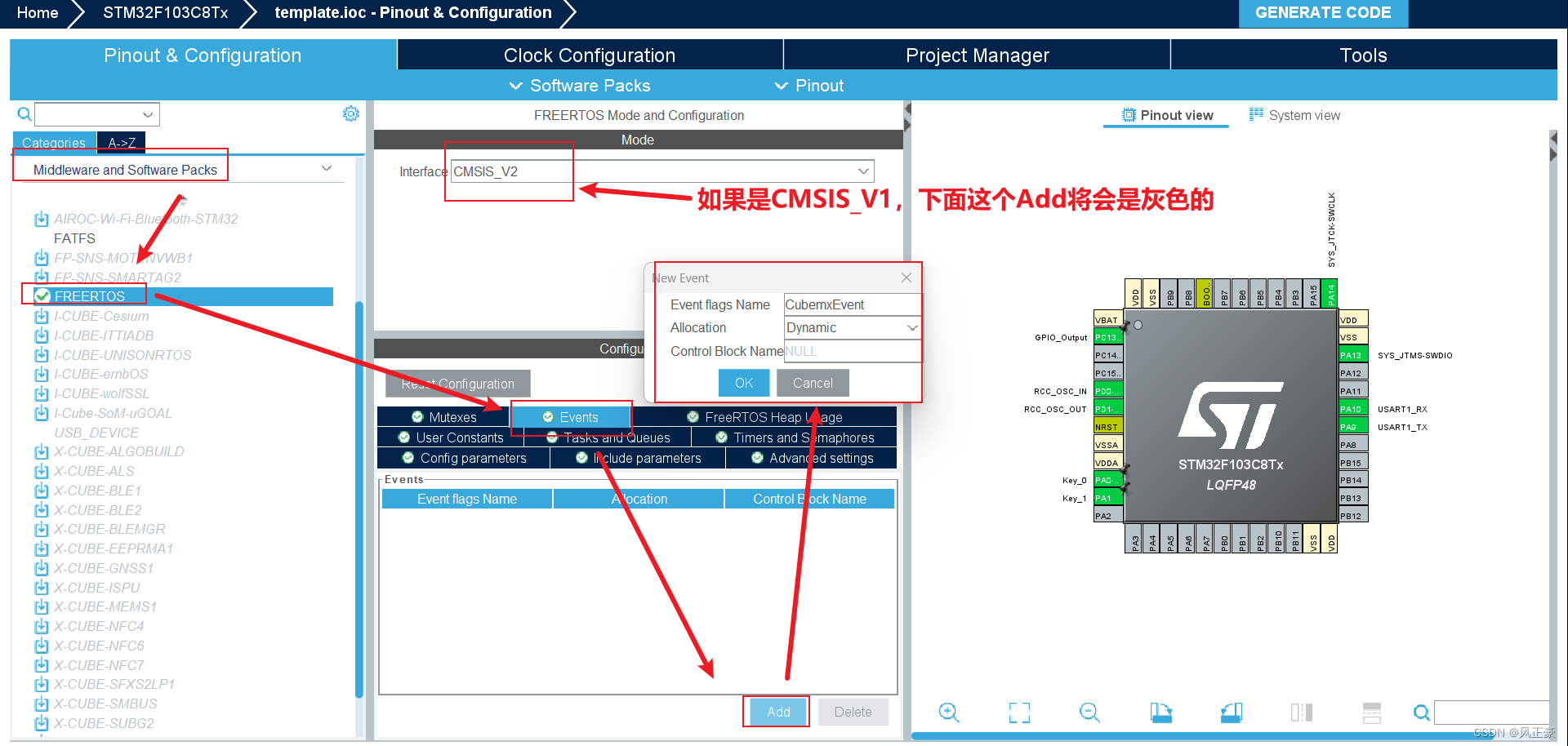Open the Timers and Semaphores tab

795,437
